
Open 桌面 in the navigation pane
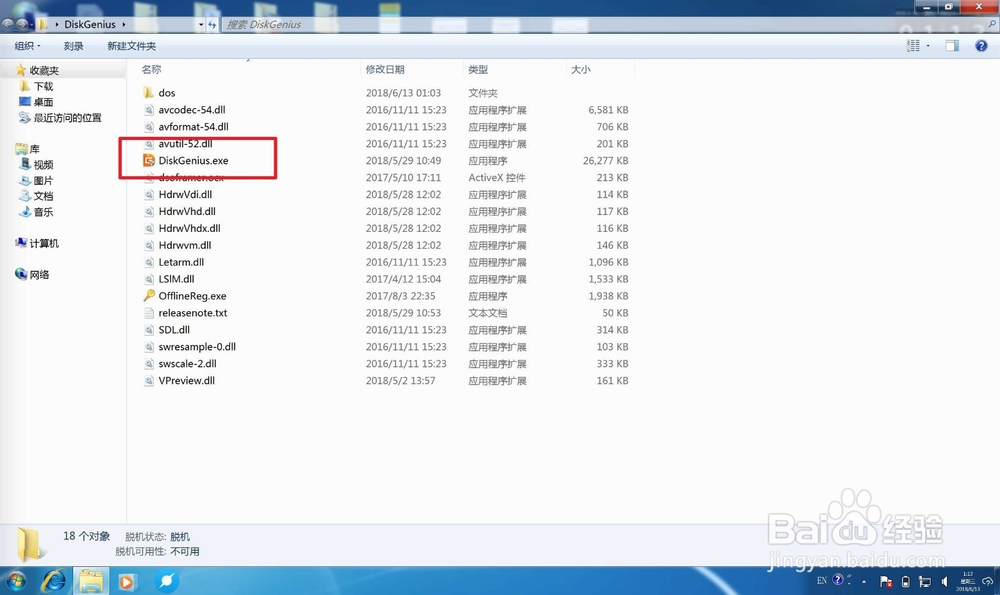(x=43, y=102)
